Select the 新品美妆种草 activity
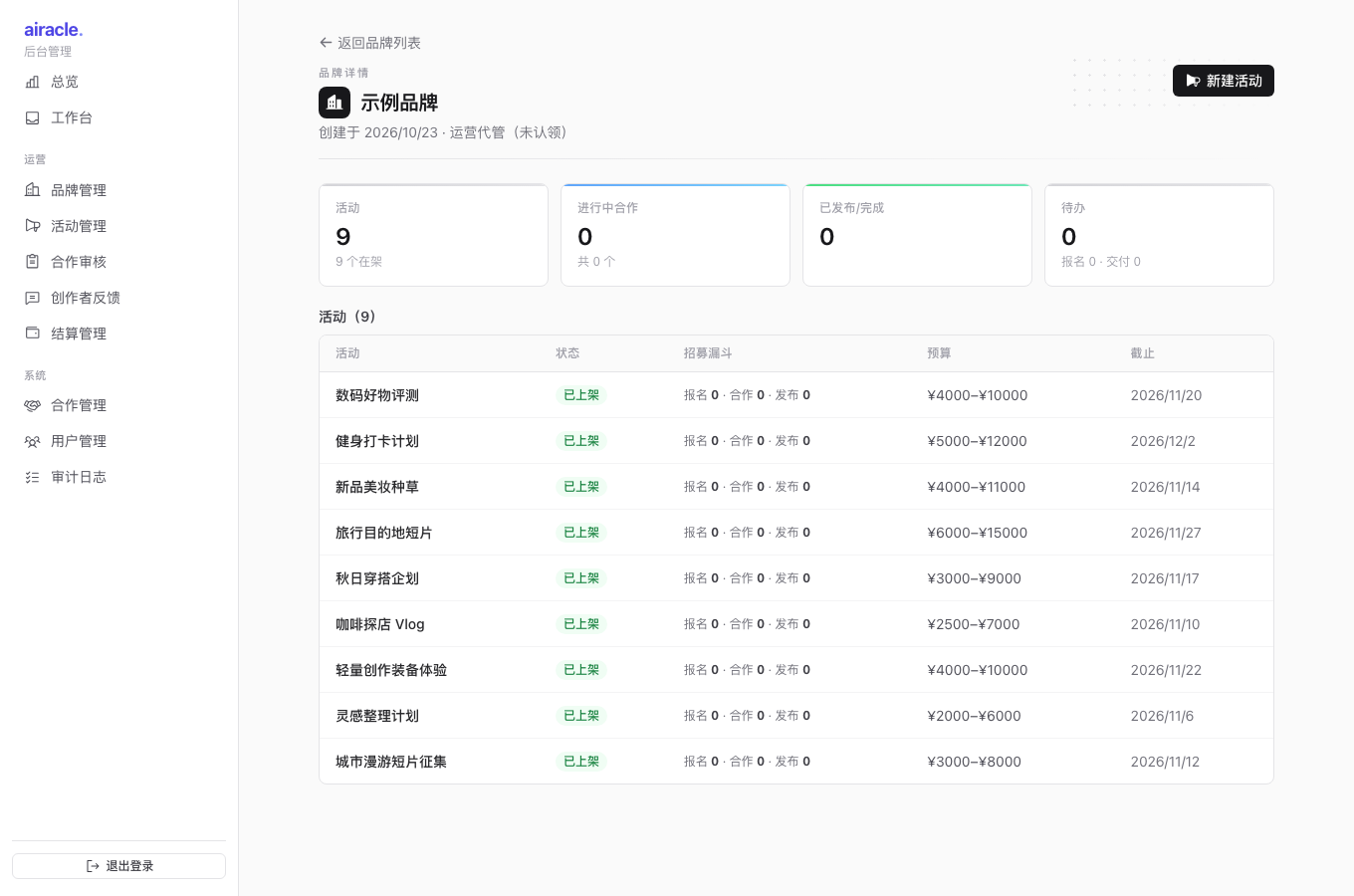The height and width of the screenshot is (896, 1354). point(377,487)
